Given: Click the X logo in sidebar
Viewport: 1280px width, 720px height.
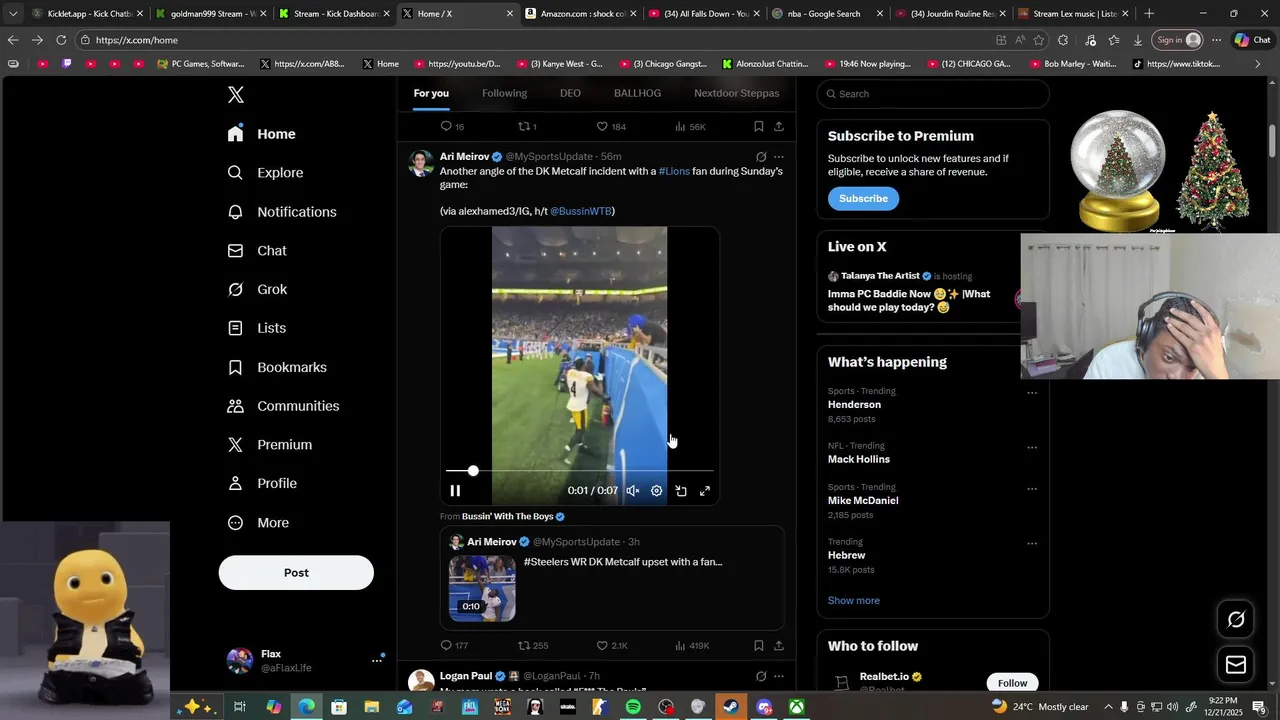Looking at the screenshot, I should pos(236,95).
